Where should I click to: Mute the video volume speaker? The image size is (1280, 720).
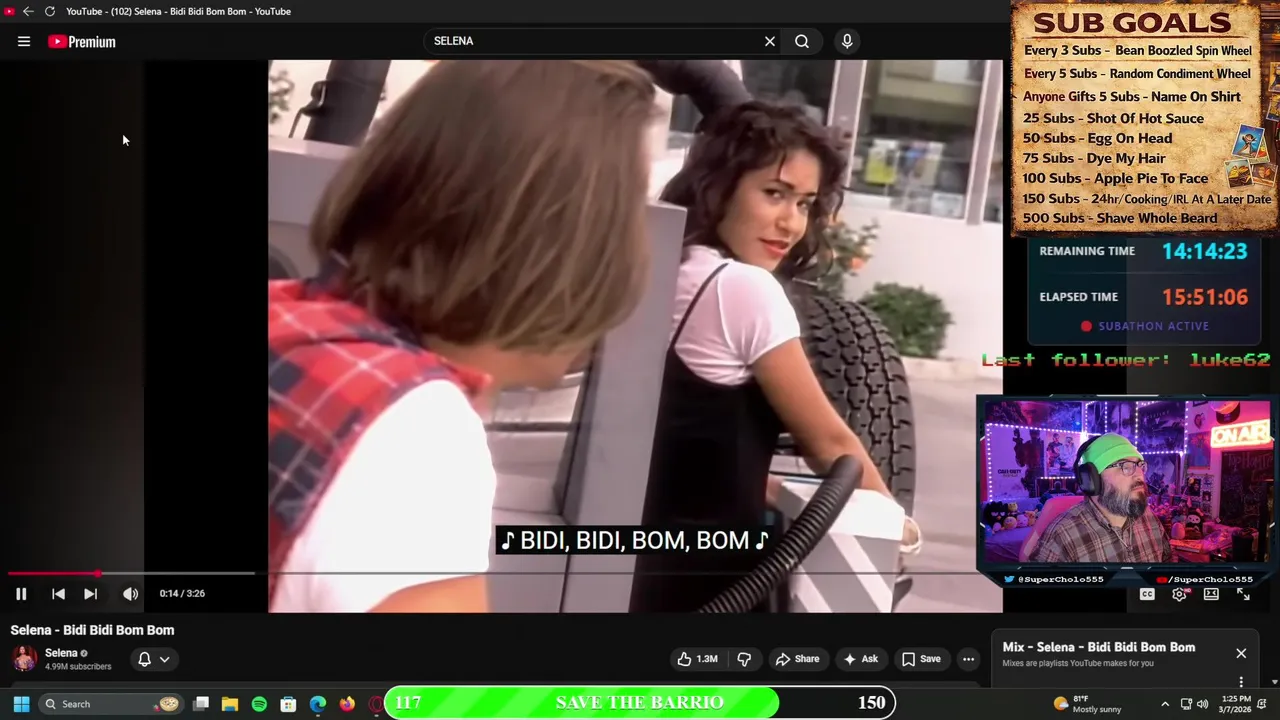click(x=130, y=594)
